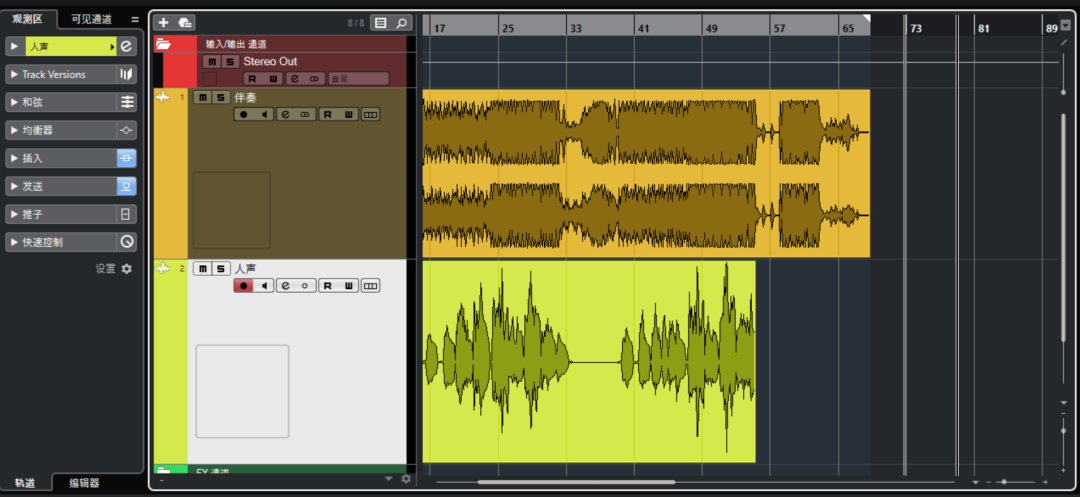This screenshot has height=497, width=1080.
Task: Click the horizontal zoom slider handle
Action: click(1004, 482)
